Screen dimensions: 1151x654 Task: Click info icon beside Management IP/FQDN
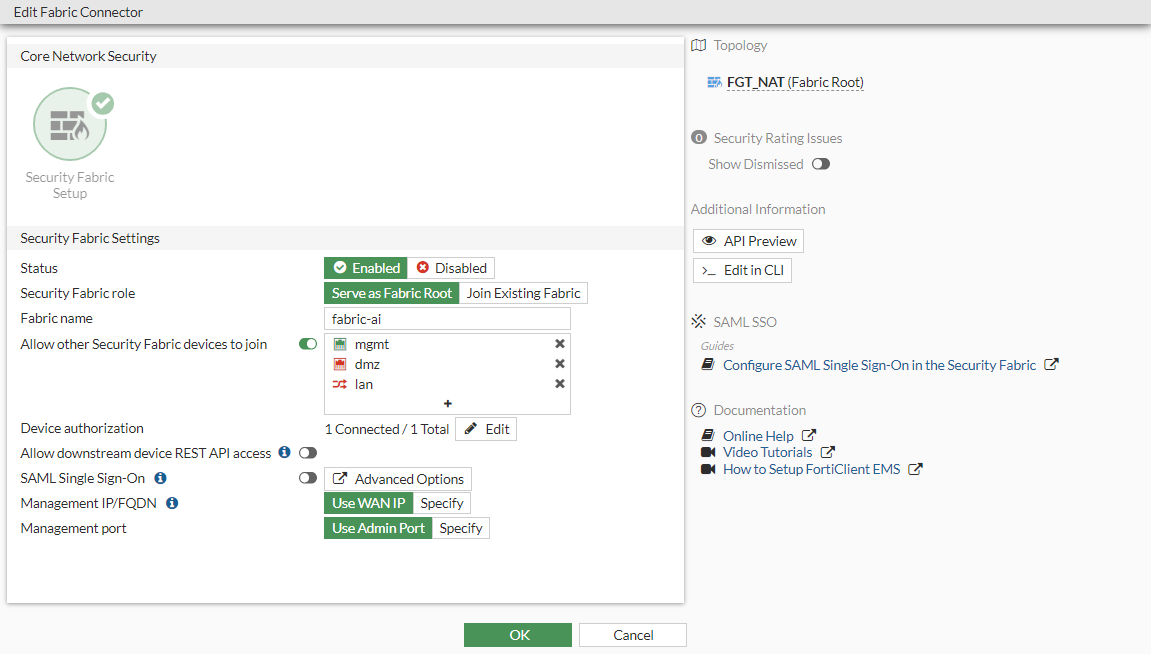pos(172,503)
